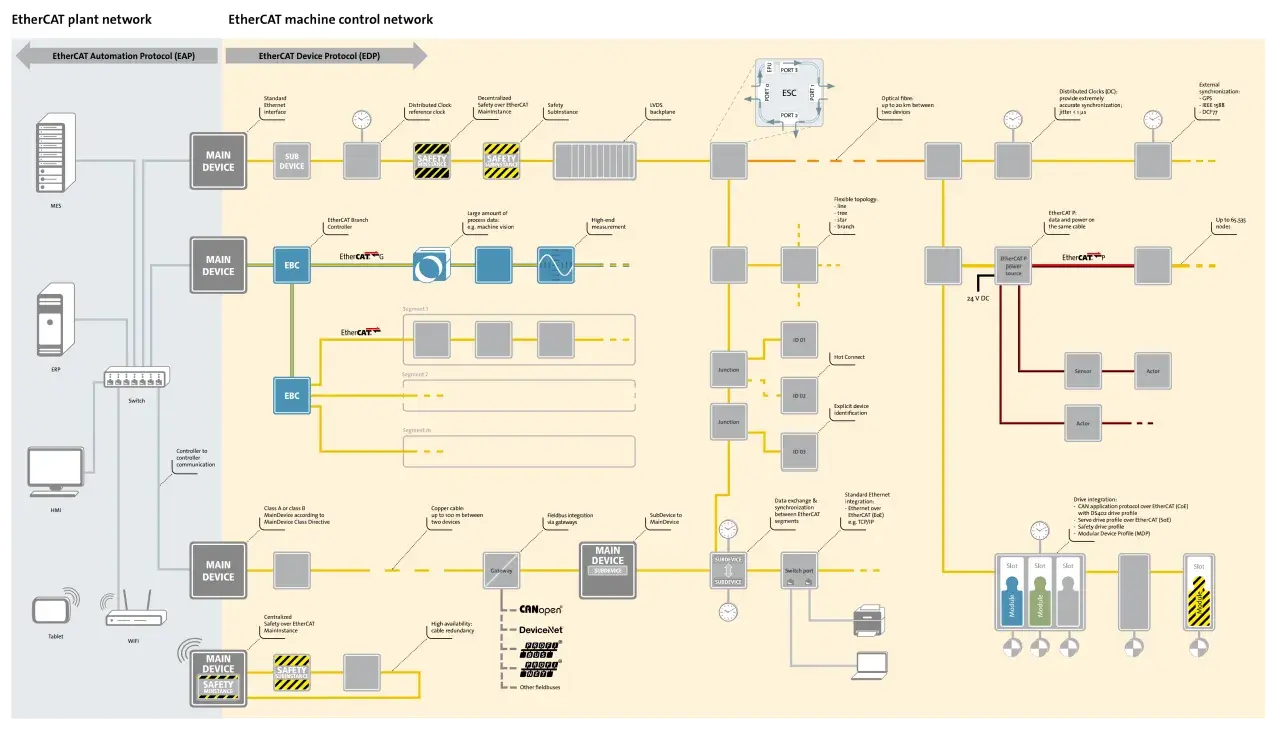Select the "EtherCAT machine control network" heading
The height and width of the screenshot is (732, 1280).
pos(331,19)
